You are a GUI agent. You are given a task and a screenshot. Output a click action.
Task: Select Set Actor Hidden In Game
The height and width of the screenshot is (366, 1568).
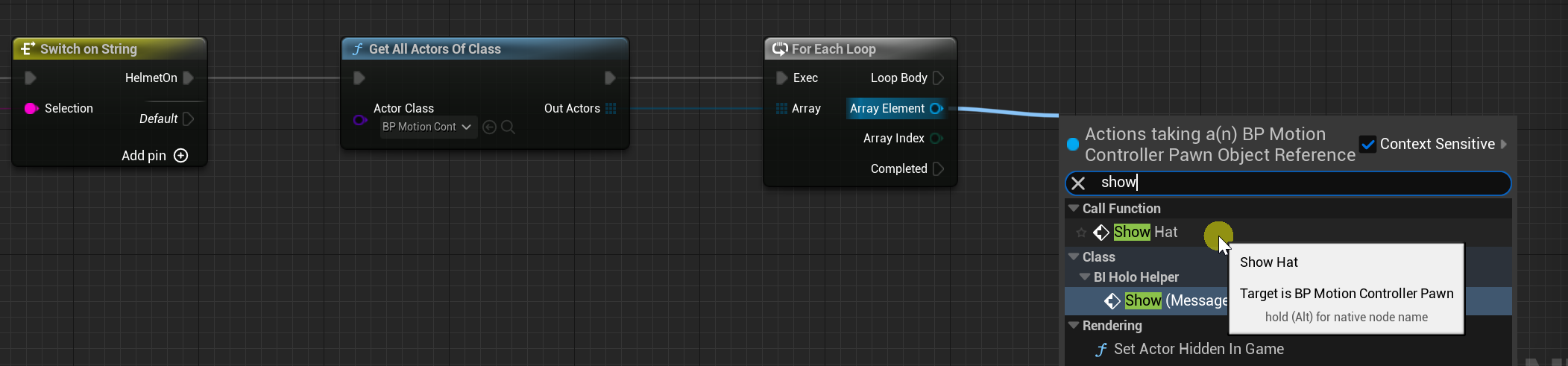[1198, 349]
